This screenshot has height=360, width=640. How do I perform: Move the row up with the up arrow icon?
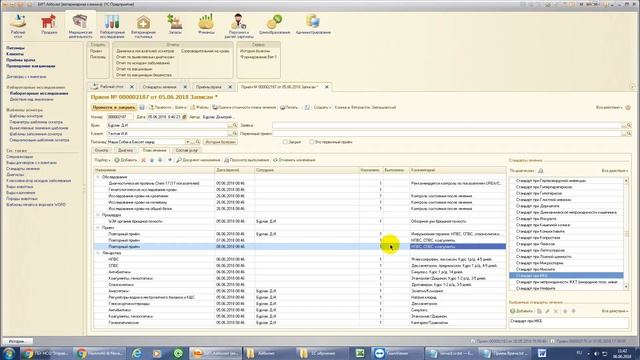152,160
